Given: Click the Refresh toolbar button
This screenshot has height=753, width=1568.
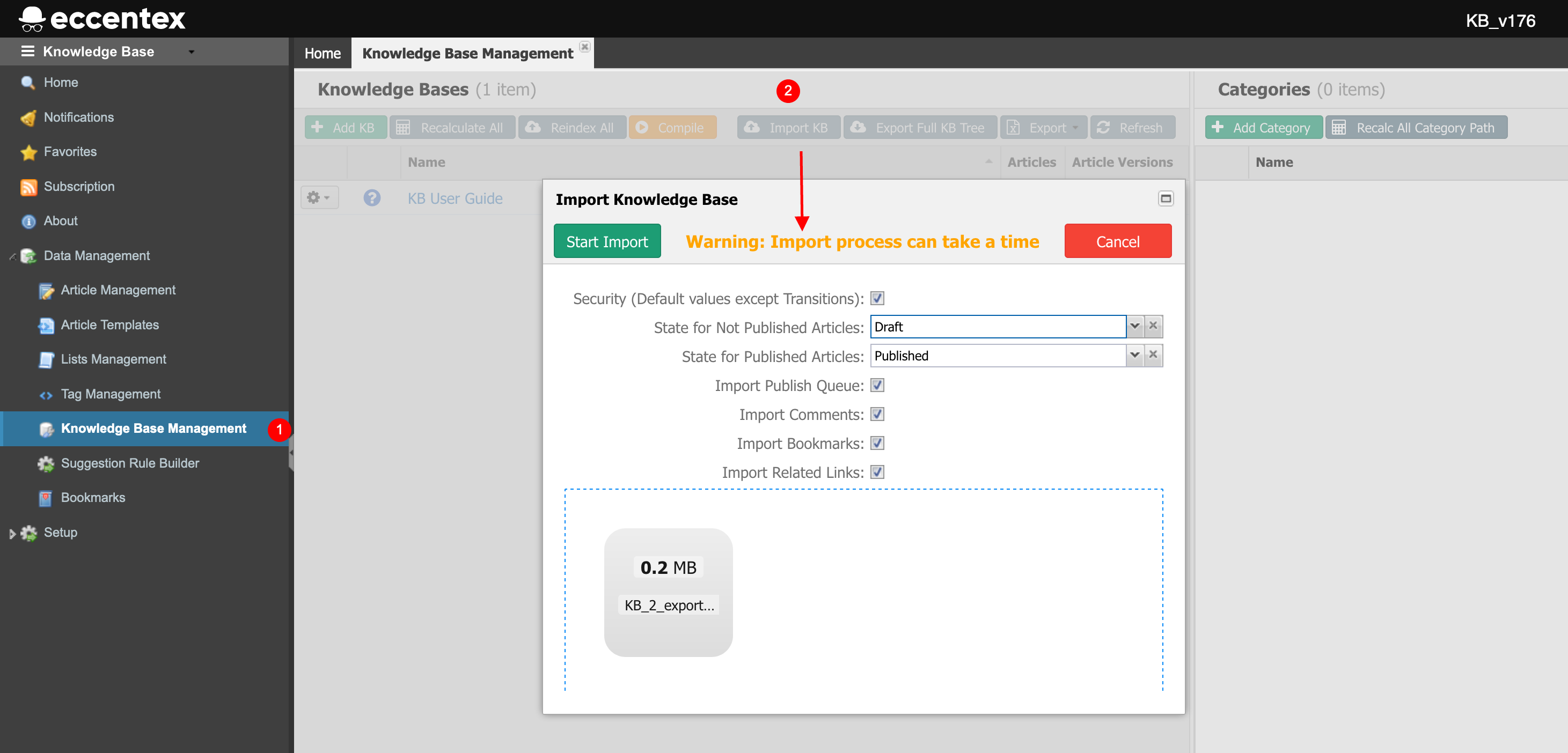Looking at the screenshot, I should 1132,128.
